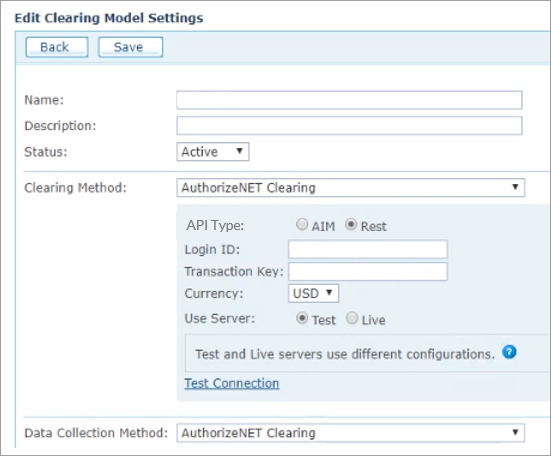Focus the Name text field
551x456 pixels.
tap(349, 100)
